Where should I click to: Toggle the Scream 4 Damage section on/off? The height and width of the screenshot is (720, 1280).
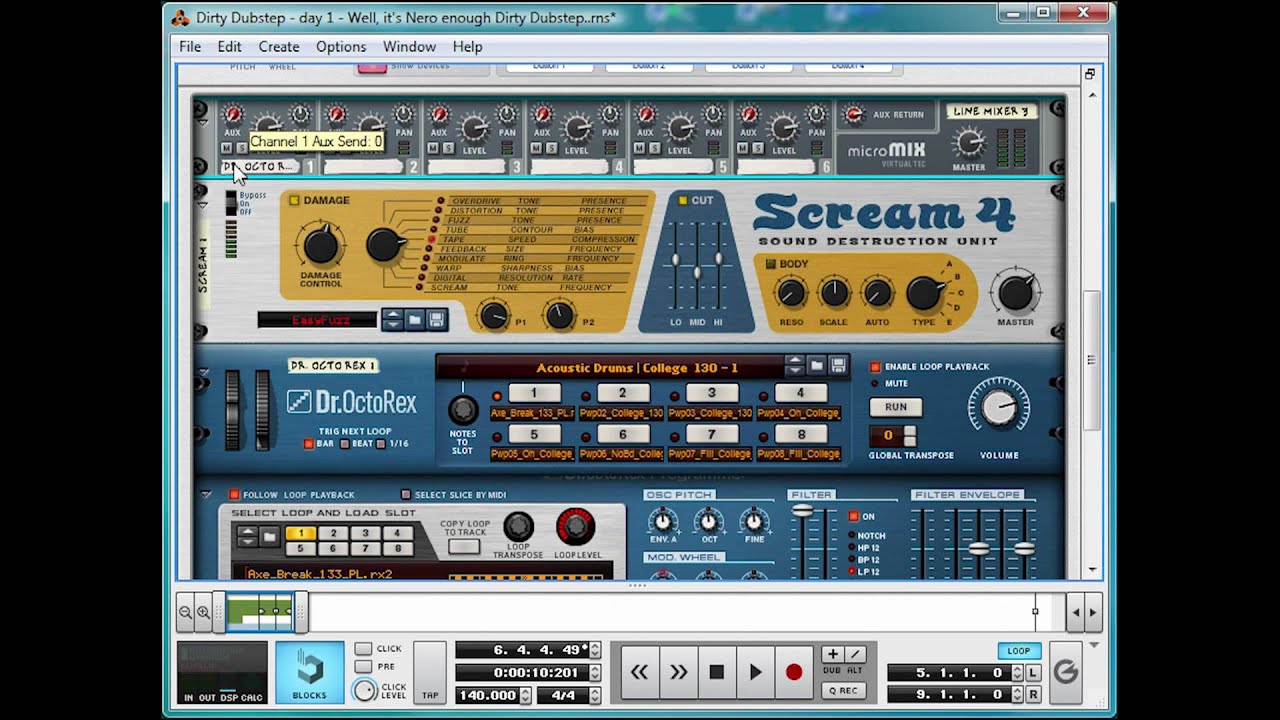pyautogui.click(x=294, y=200)
